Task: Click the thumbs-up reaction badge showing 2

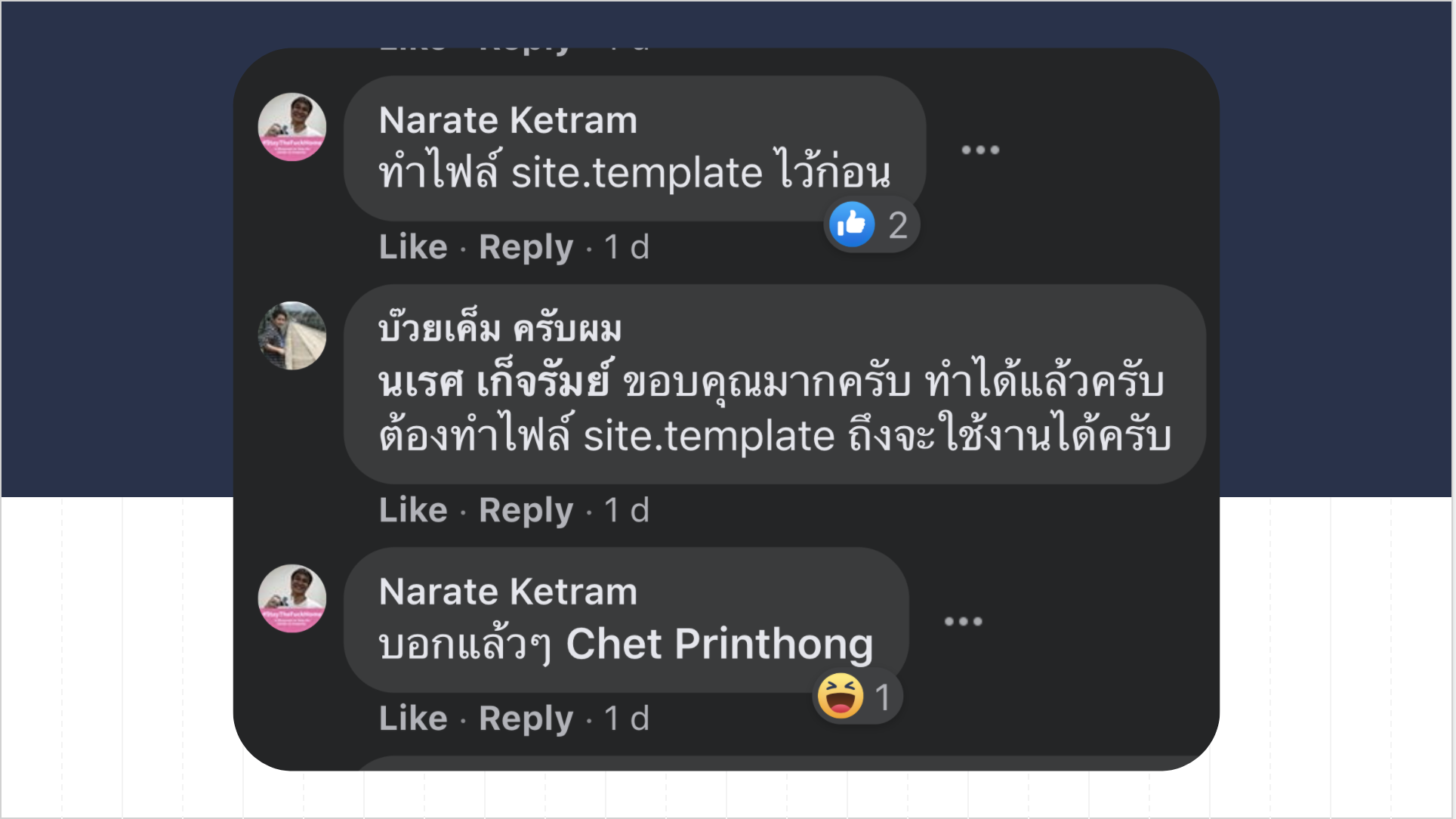Action: (871, 224)
